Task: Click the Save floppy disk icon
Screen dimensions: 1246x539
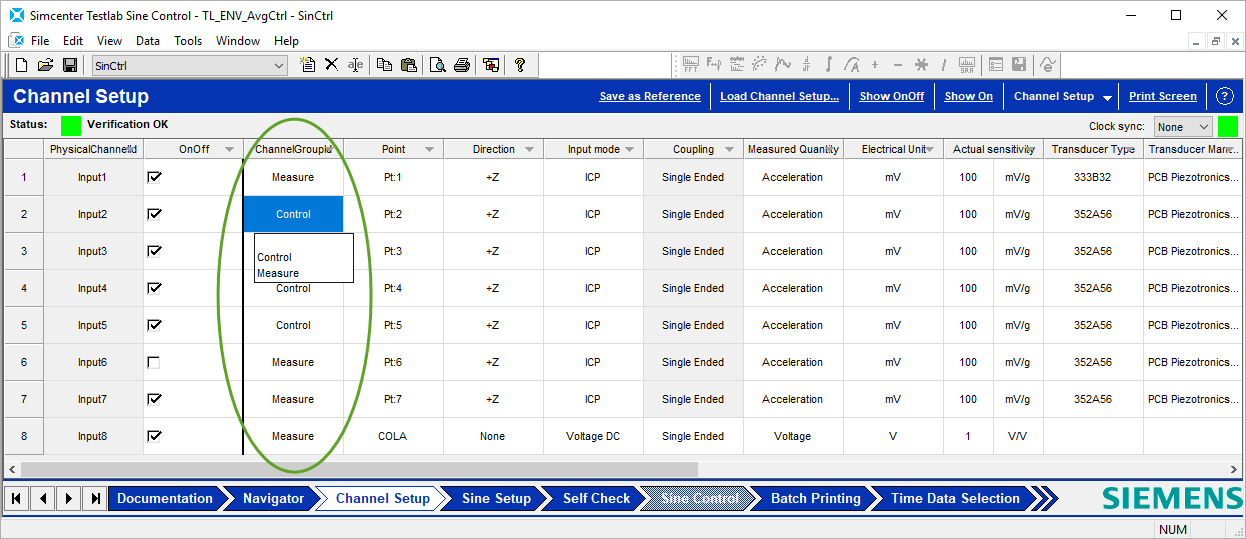Action: tap(69, 65)
